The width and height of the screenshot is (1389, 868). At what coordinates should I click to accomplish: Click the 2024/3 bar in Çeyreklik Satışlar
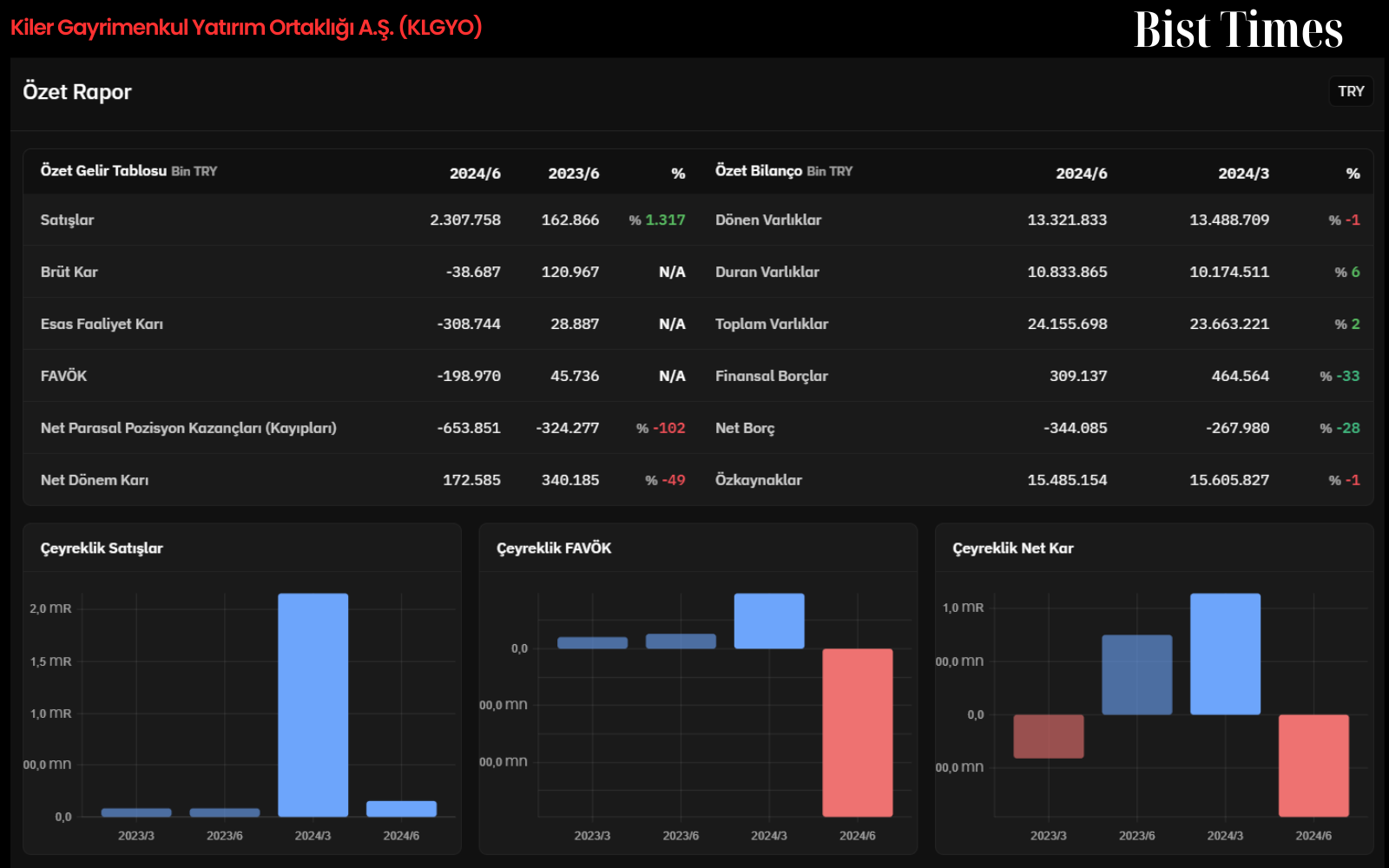click(x=313, y=705)
